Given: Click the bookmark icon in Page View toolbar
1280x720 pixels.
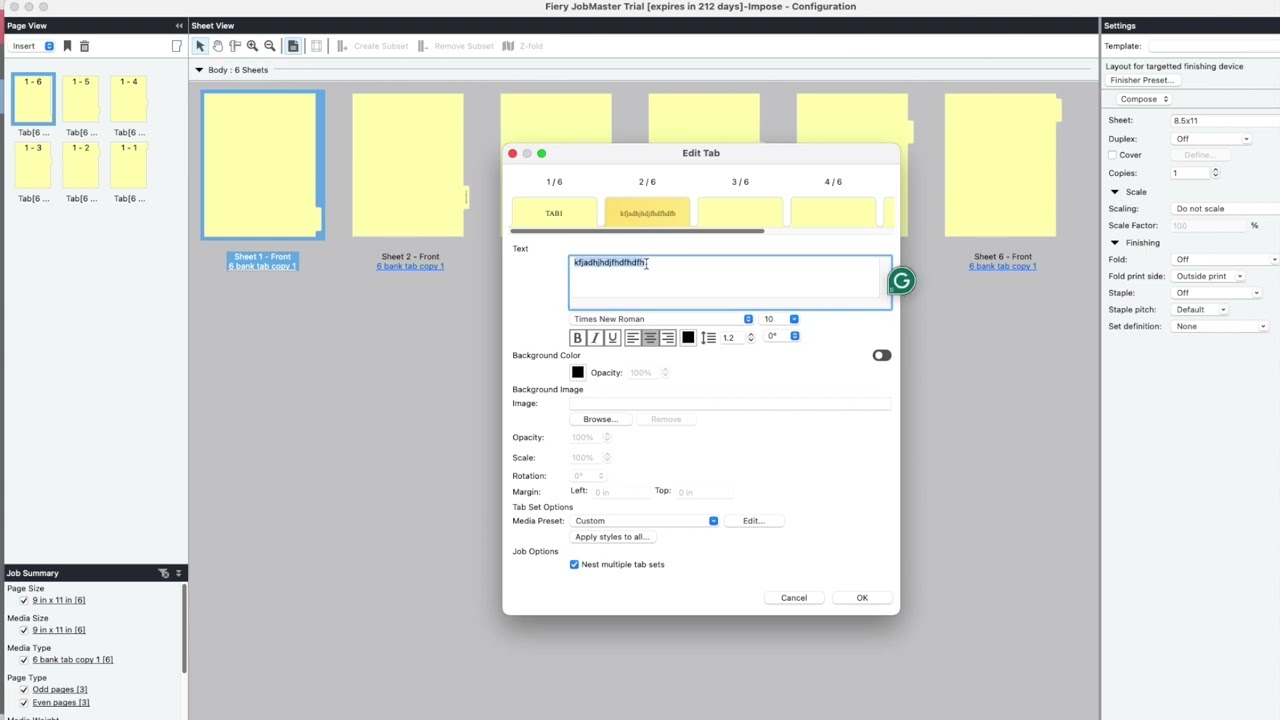Looking at the screenshot, I should 67,46.
